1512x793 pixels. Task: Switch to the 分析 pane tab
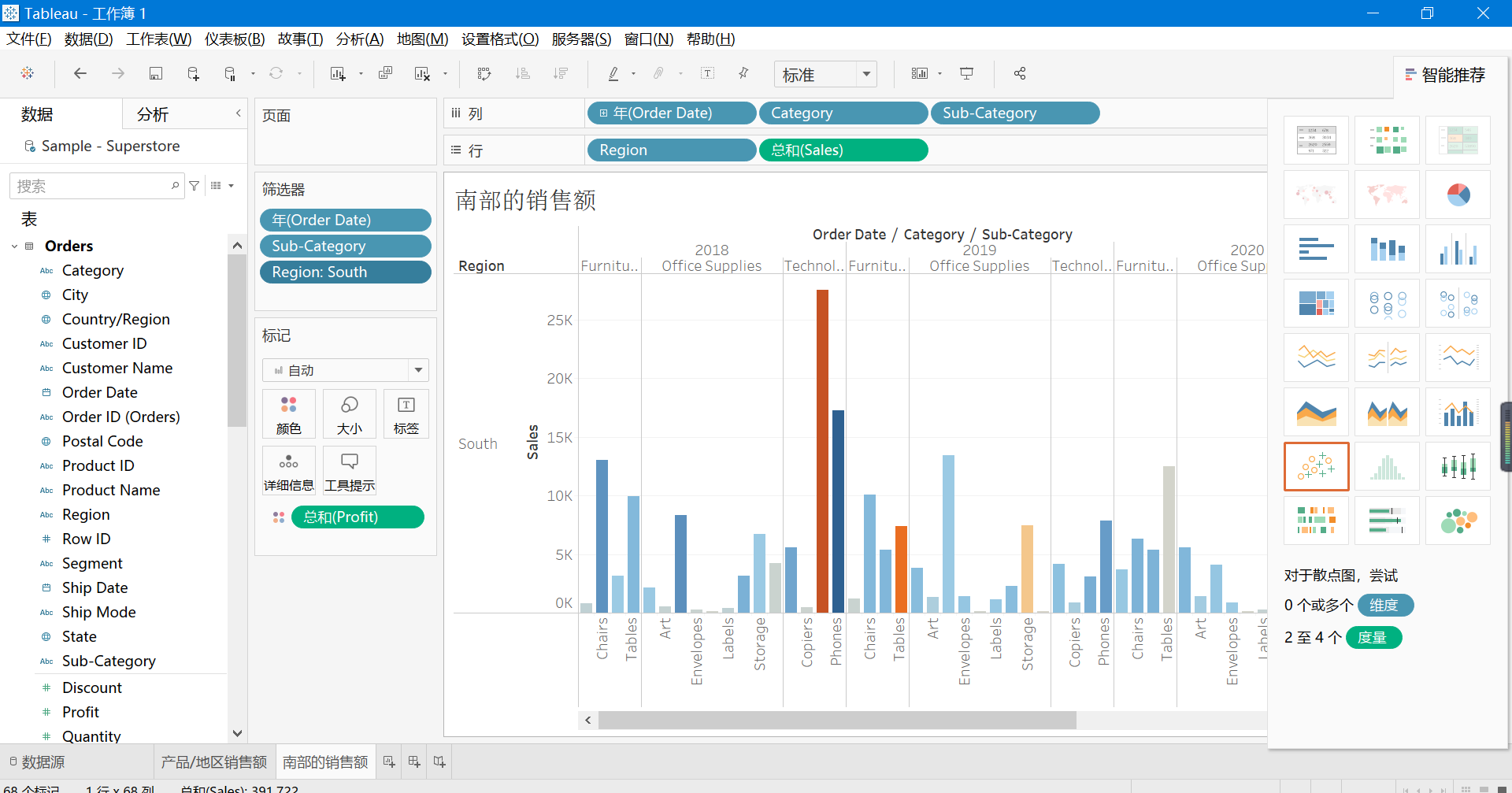pyautogui.click(x=153, y=114)
